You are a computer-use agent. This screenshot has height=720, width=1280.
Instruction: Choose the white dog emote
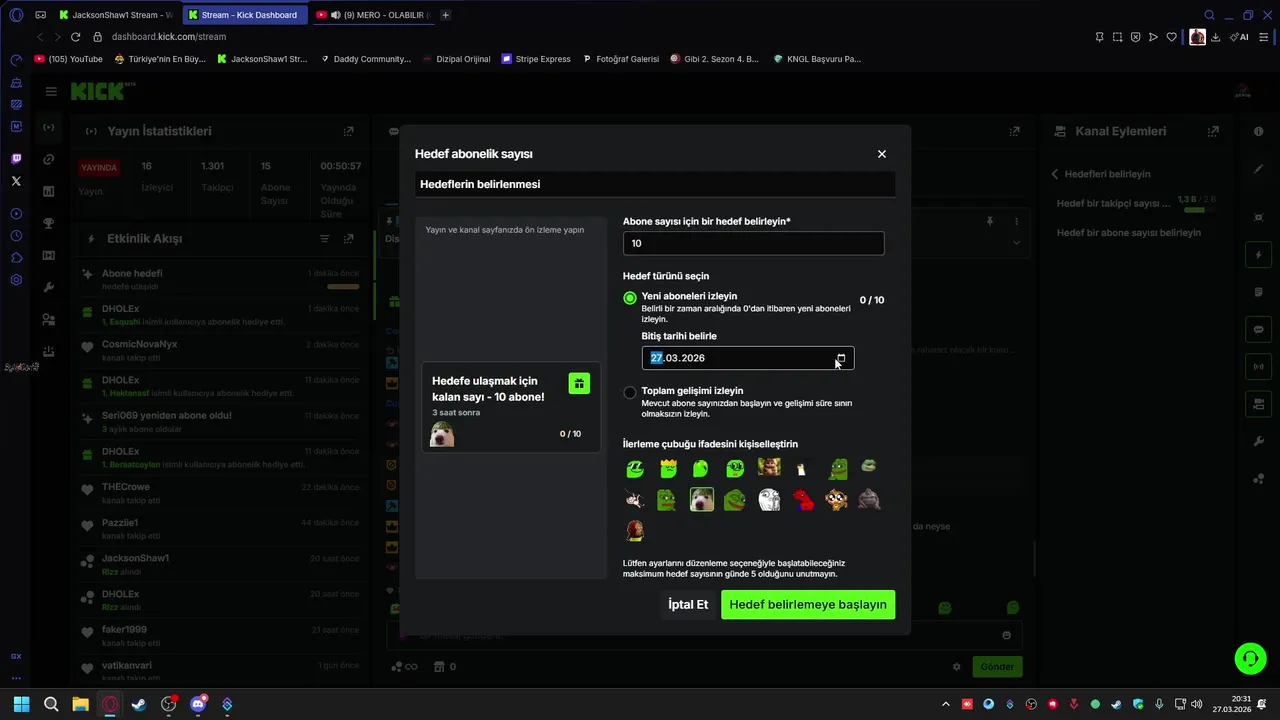pyautogui.click(x=702, y=499)
